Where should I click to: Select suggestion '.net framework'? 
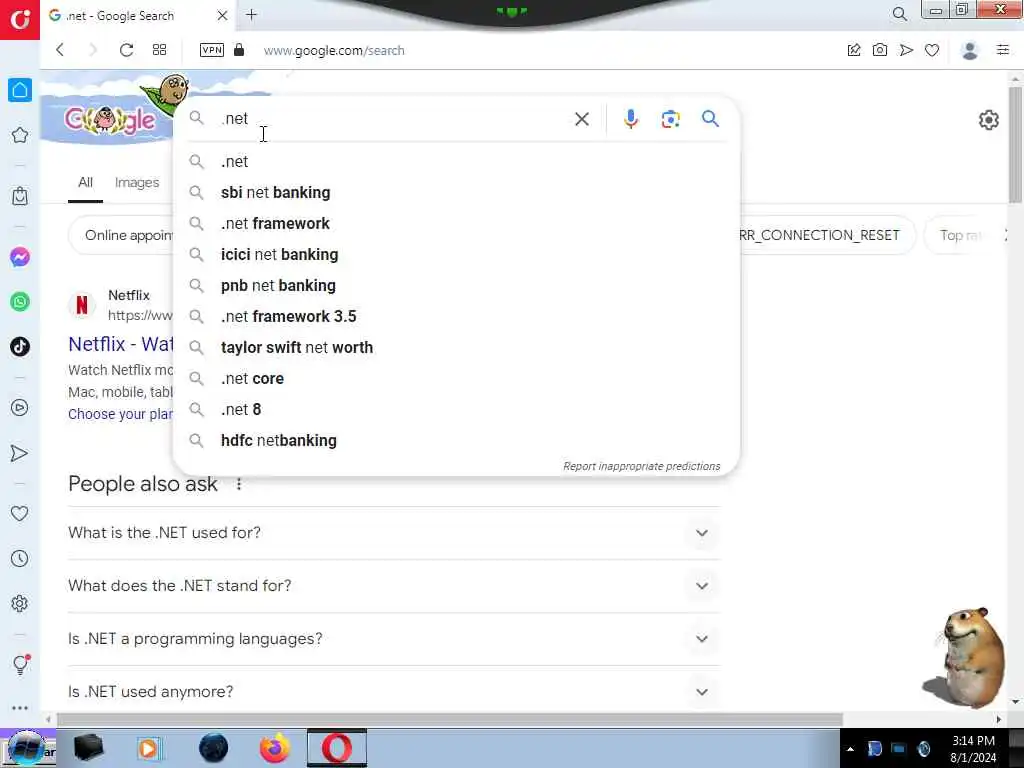456,223
